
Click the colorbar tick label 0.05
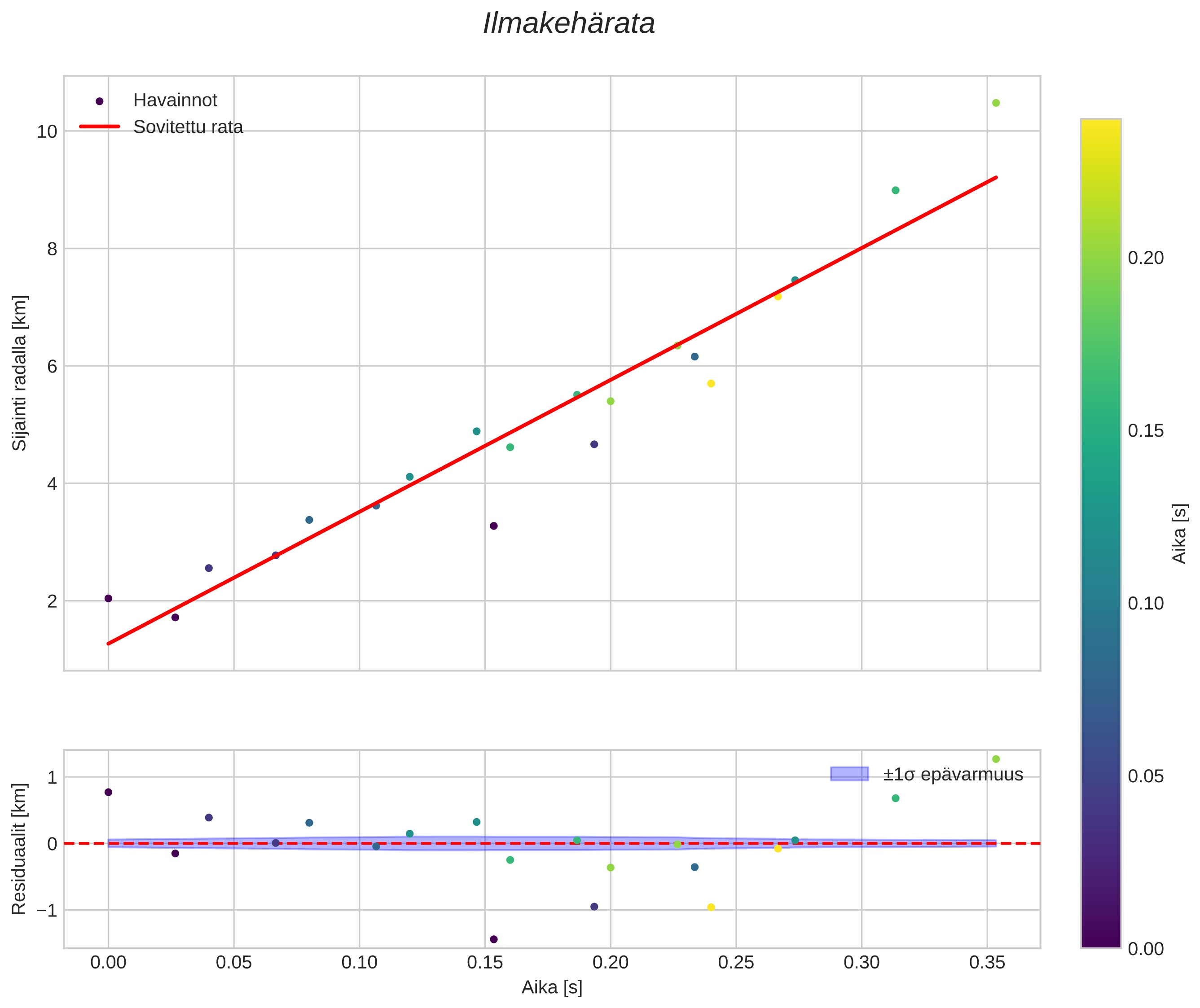(x=1145, y=776)
